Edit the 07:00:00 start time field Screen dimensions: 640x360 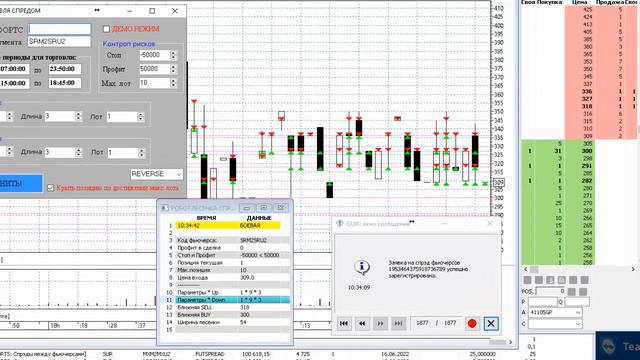pyautogui.click(x=14, y=69)
